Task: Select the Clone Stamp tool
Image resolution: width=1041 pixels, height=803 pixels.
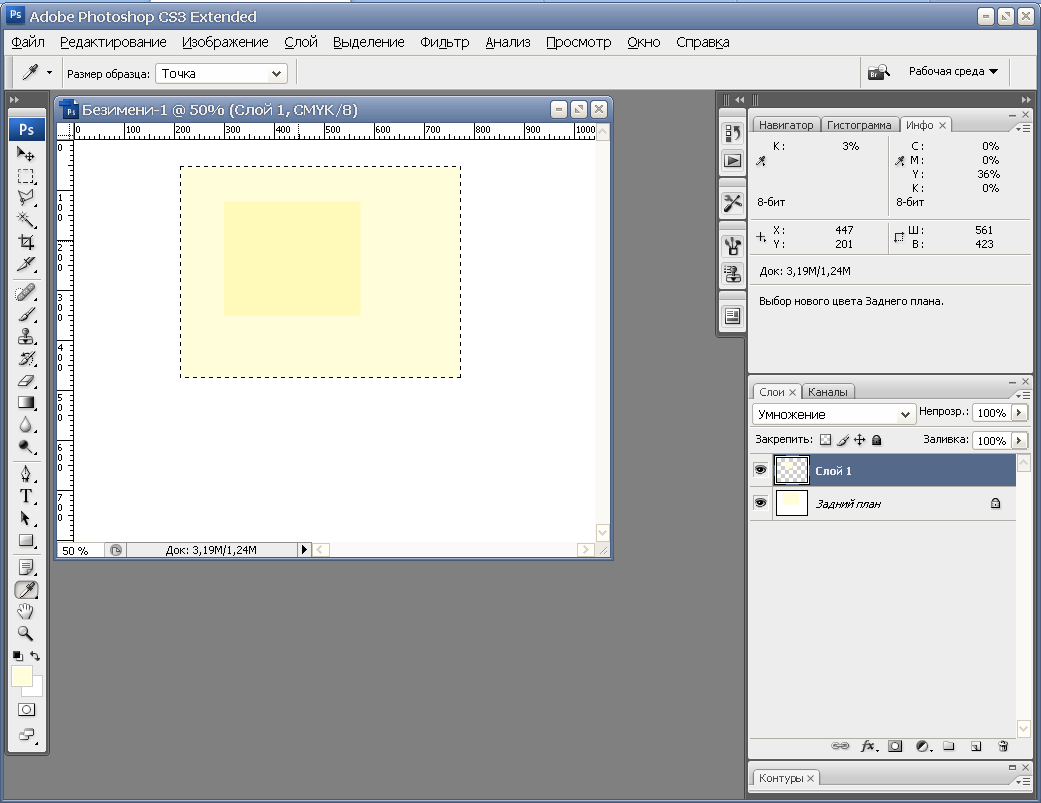Action: (x=26, y=336)
